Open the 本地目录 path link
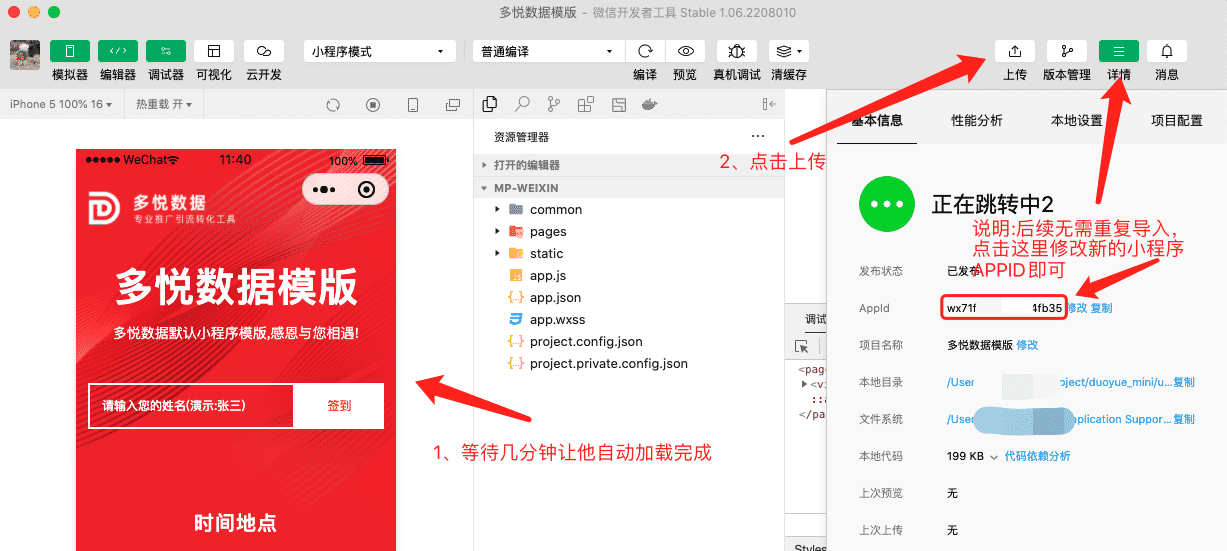Screen dimensions: 1227x551 1059,382
